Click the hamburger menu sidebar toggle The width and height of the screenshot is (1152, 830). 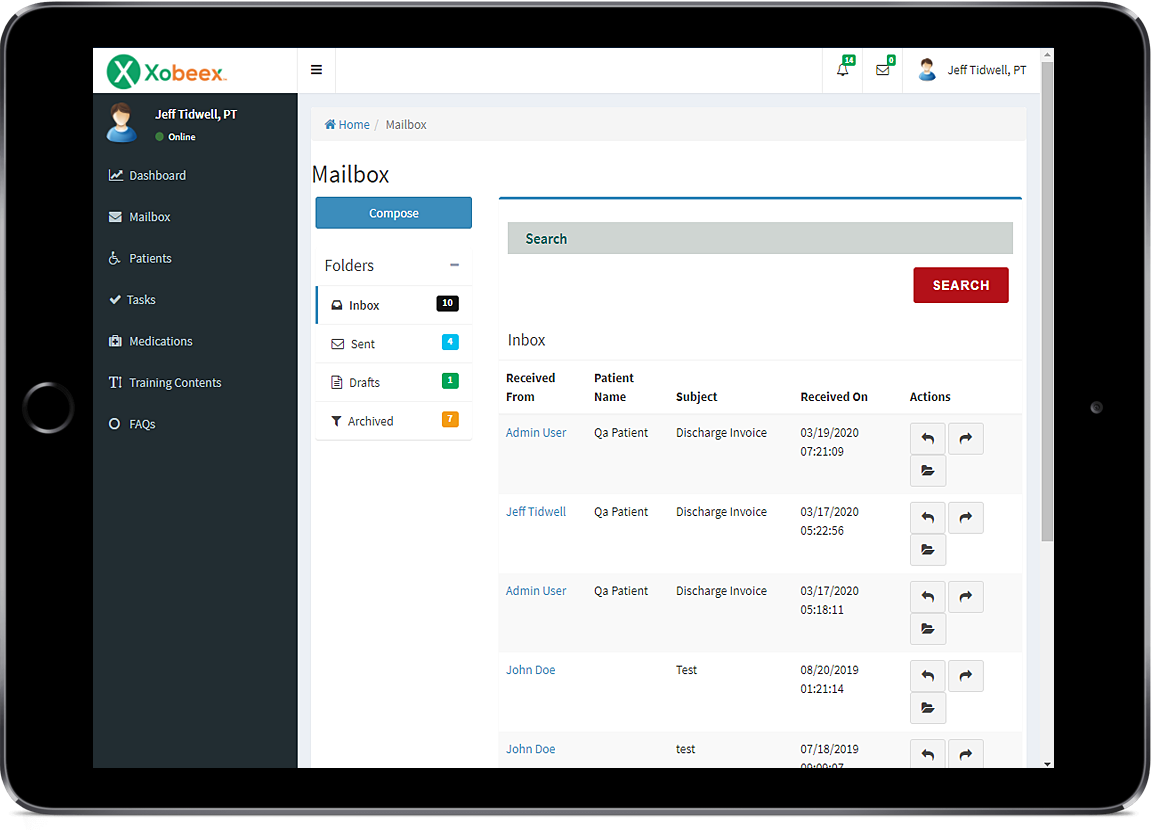click(x=316, y=70)
